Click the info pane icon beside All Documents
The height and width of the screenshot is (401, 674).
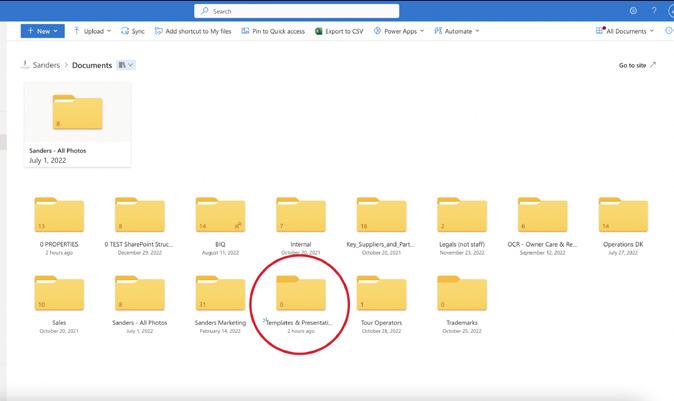click(x=669, y=31)
